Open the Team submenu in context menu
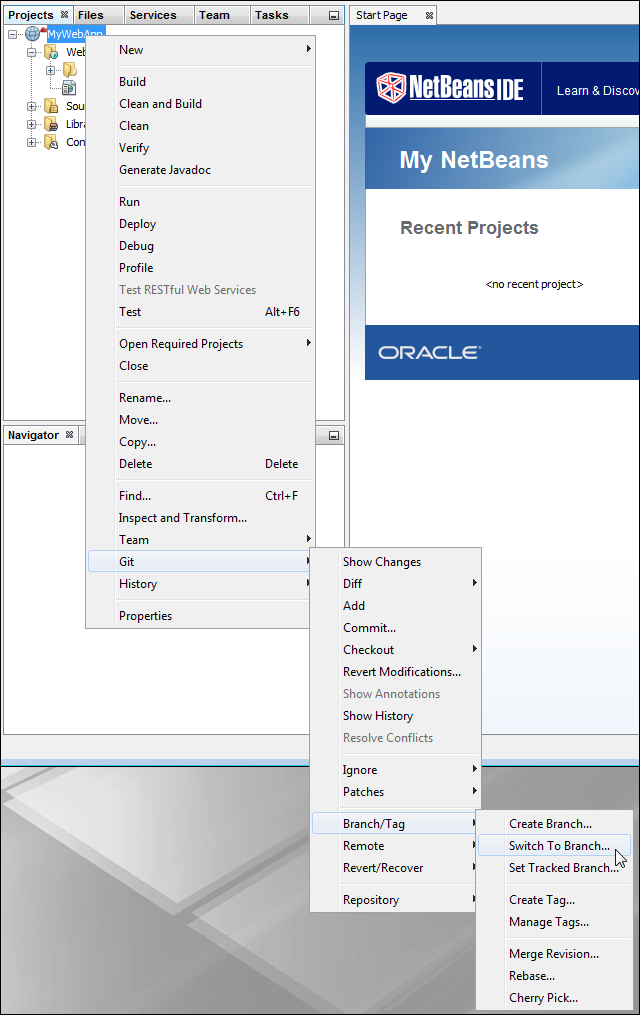Image resolution: width=640 pixels, height=1015 pixels. pyautogui.click(x=201, y=540)
